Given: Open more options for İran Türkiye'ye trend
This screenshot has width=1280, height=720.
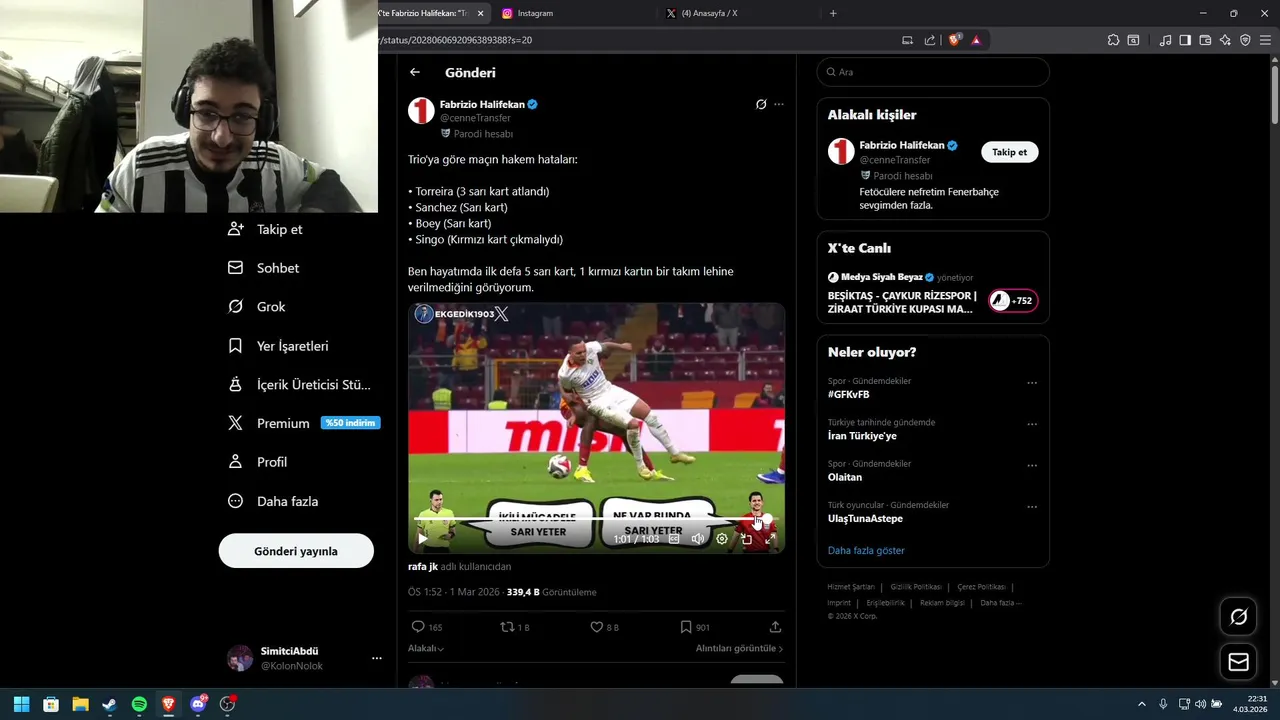Looking at the screenshot, I should click(x=1032, y=424).
